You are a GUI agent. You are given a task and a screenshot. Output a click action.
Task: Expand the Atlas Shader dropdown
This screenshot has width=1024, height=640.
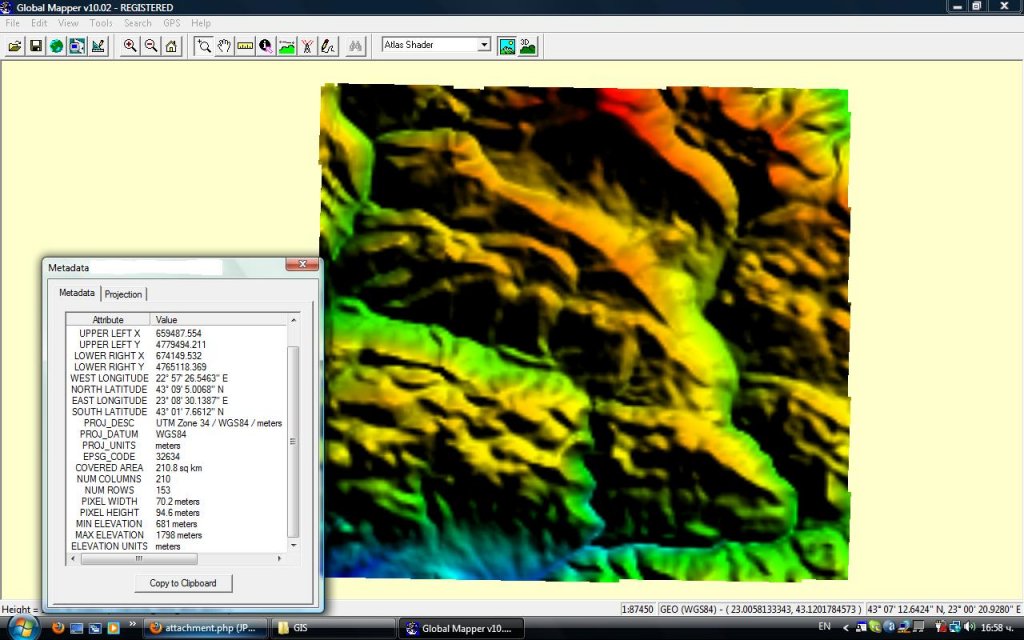[484, 45]
